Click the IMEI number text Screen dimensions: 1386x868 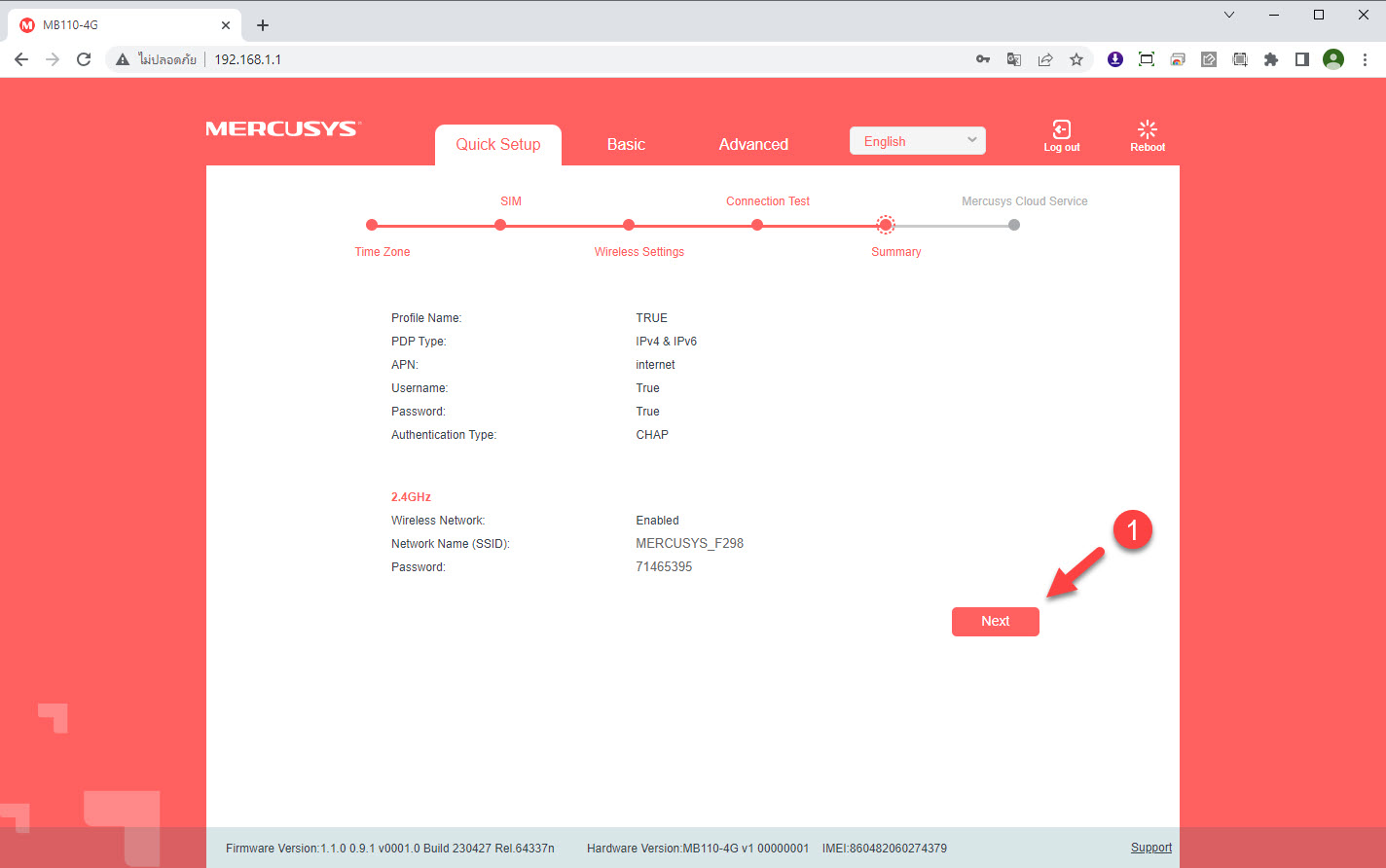tap(885, 849)
